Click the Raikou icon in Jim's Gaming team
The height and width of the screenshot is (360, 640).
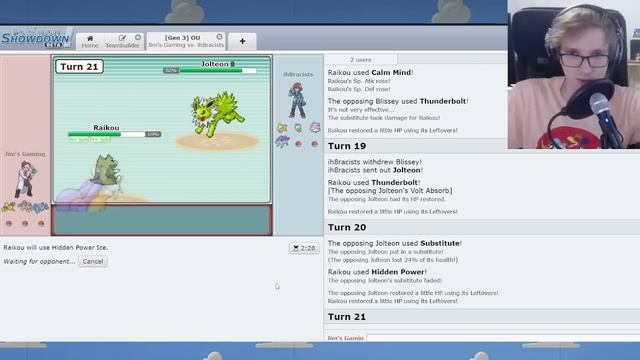9,207
